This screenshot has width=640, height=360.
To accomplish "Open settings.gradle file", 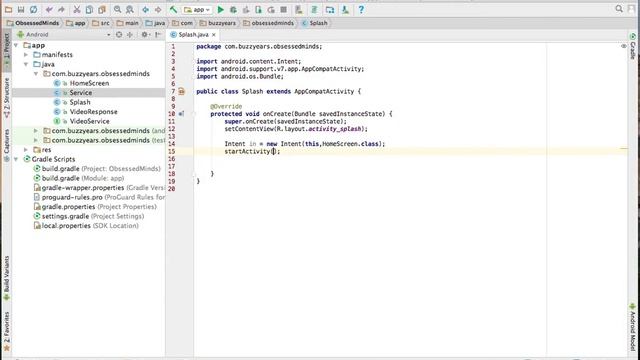I will click(x=88, y=216).
